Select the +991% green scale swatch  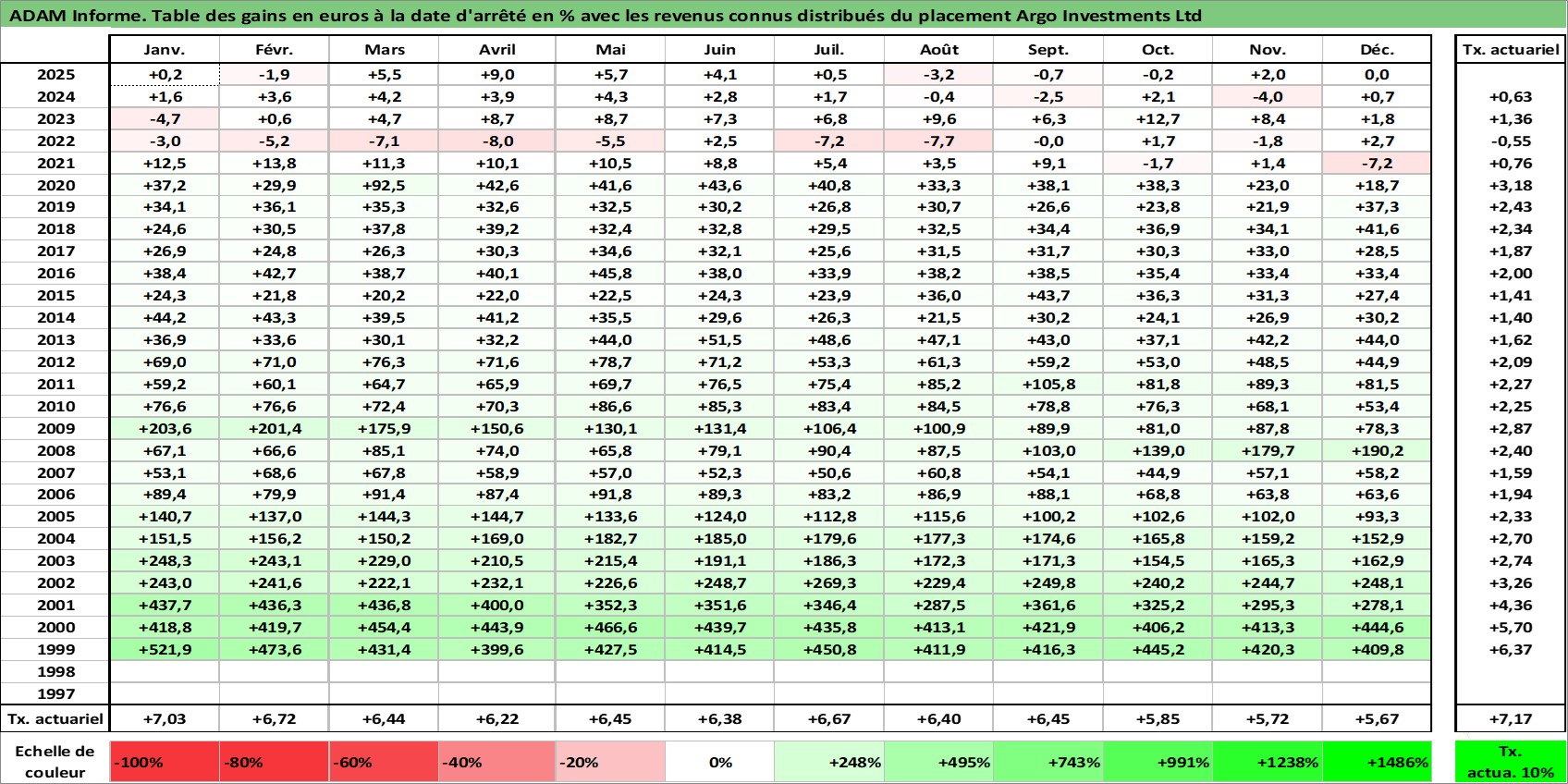(x=1158, y=762)
